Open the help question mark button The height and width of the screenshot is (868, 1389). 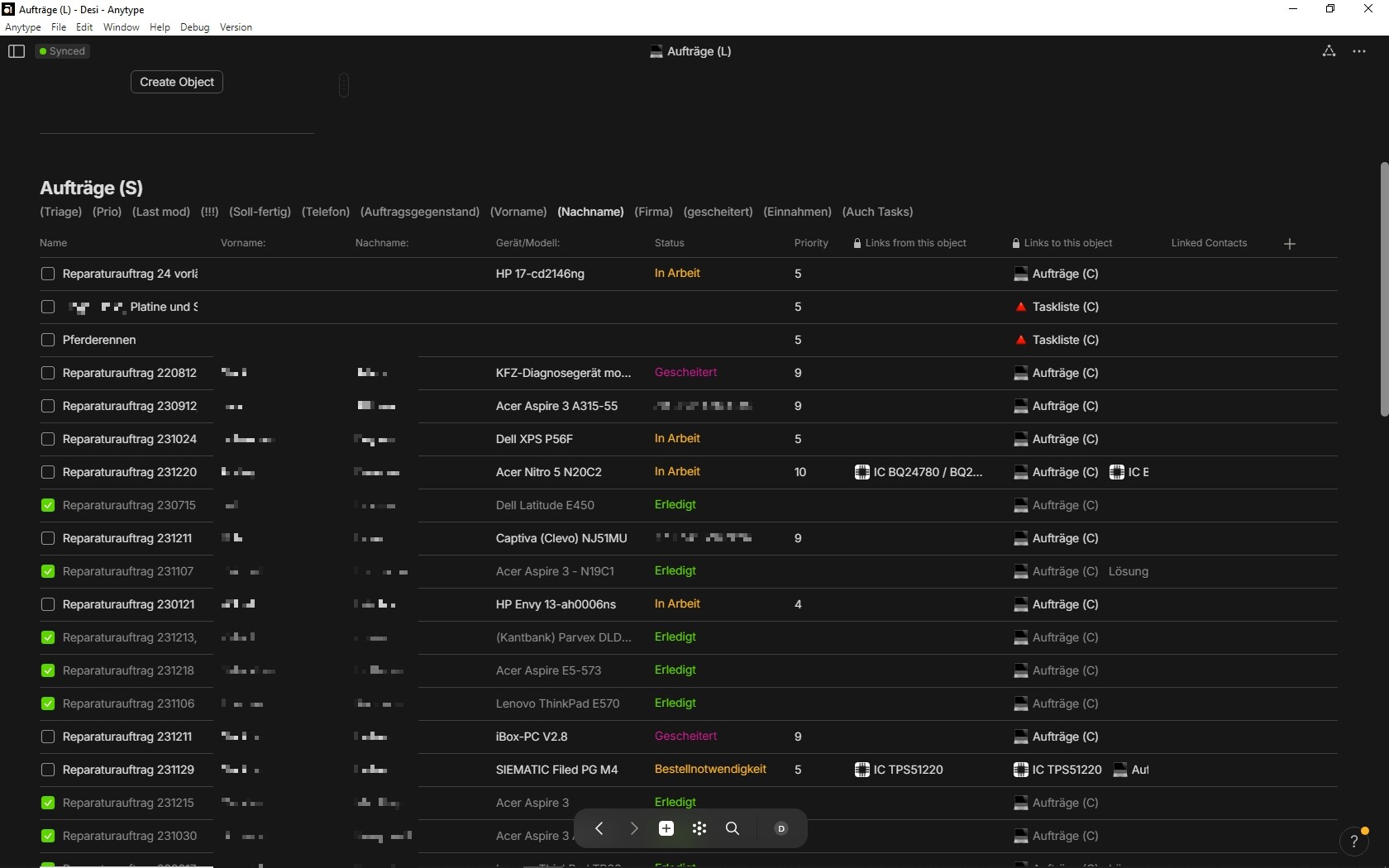tap(1354, 842)
